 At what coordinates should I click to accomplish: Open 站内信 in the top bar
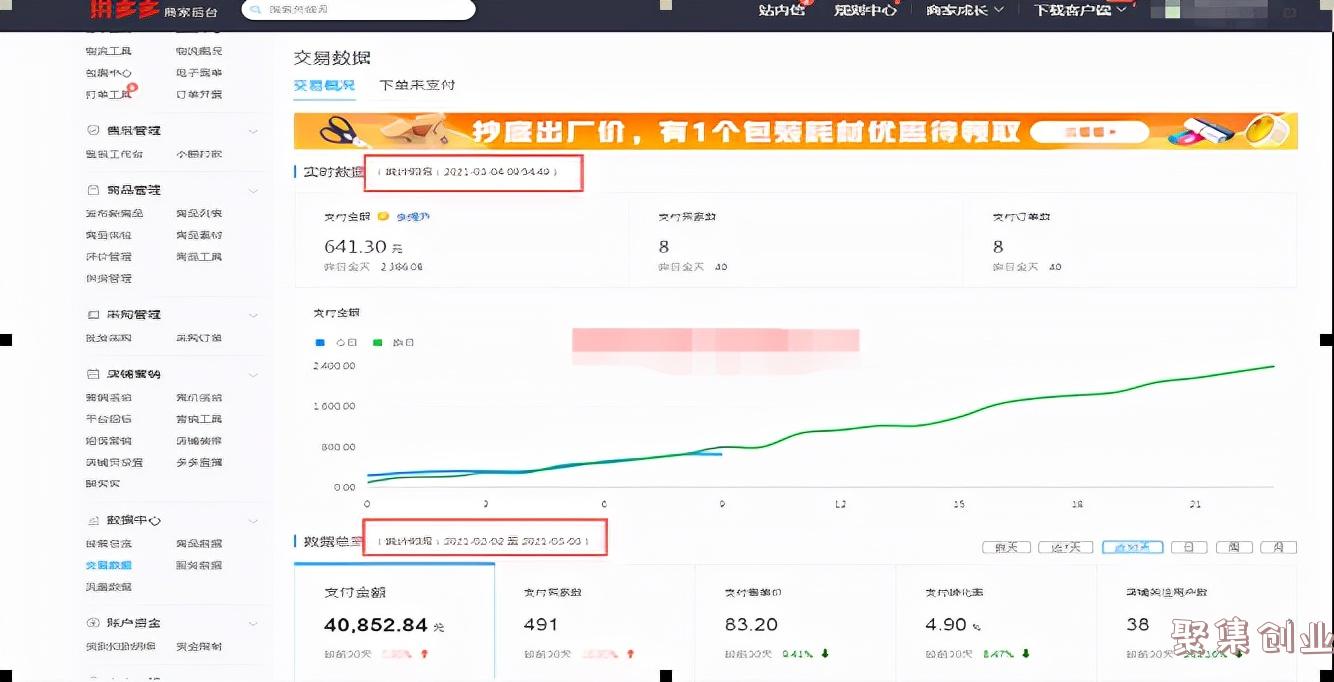click(781, 10)
